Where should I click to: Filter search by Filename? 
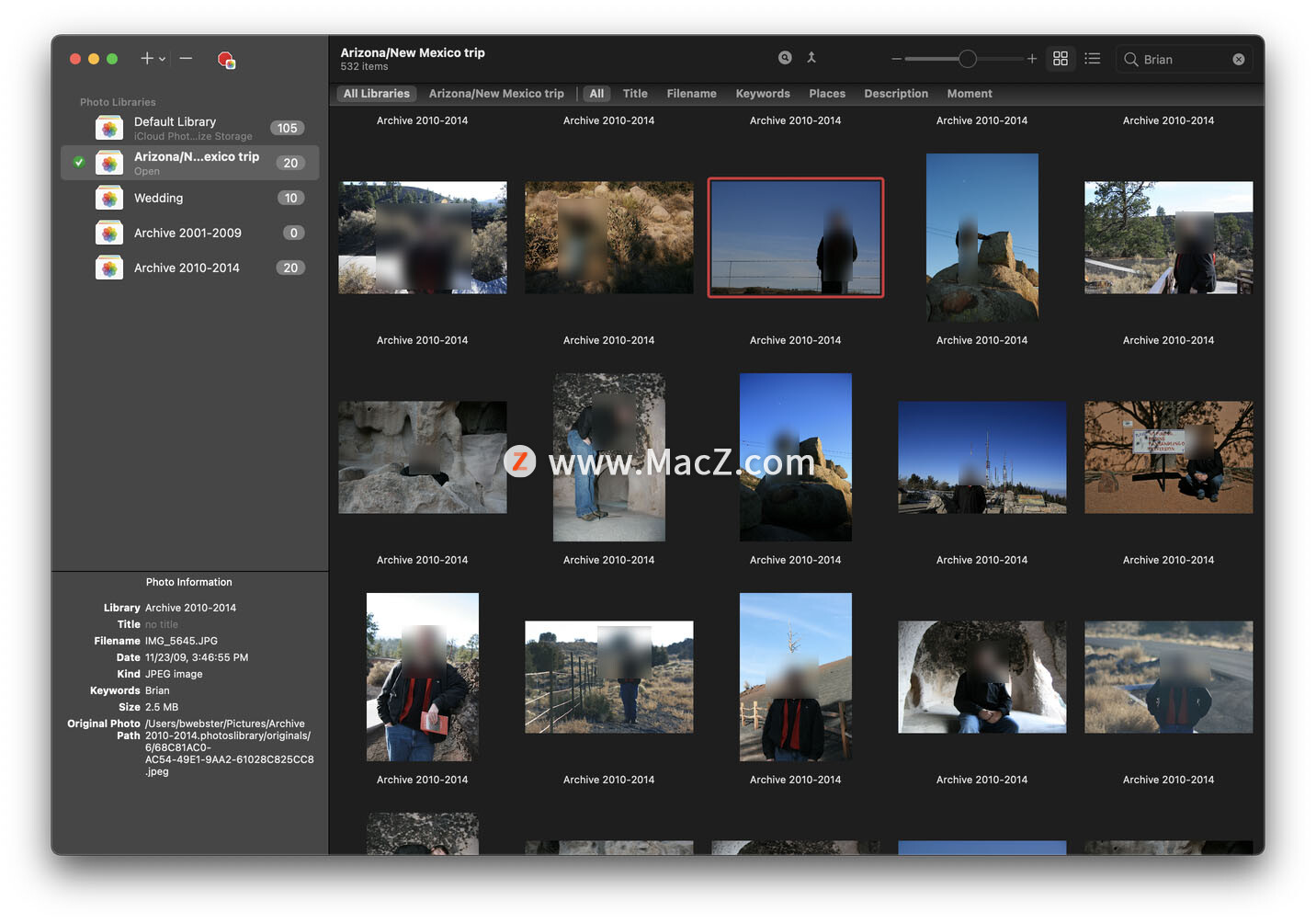pyautogui.click(x=691, y=94)
